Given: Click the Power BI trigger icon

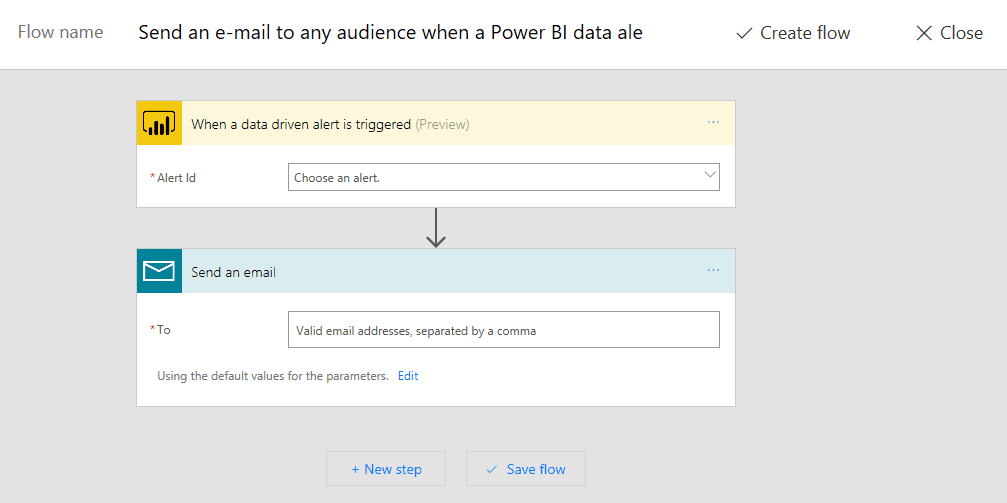Looking at the screenshot, I should [159, 123].
